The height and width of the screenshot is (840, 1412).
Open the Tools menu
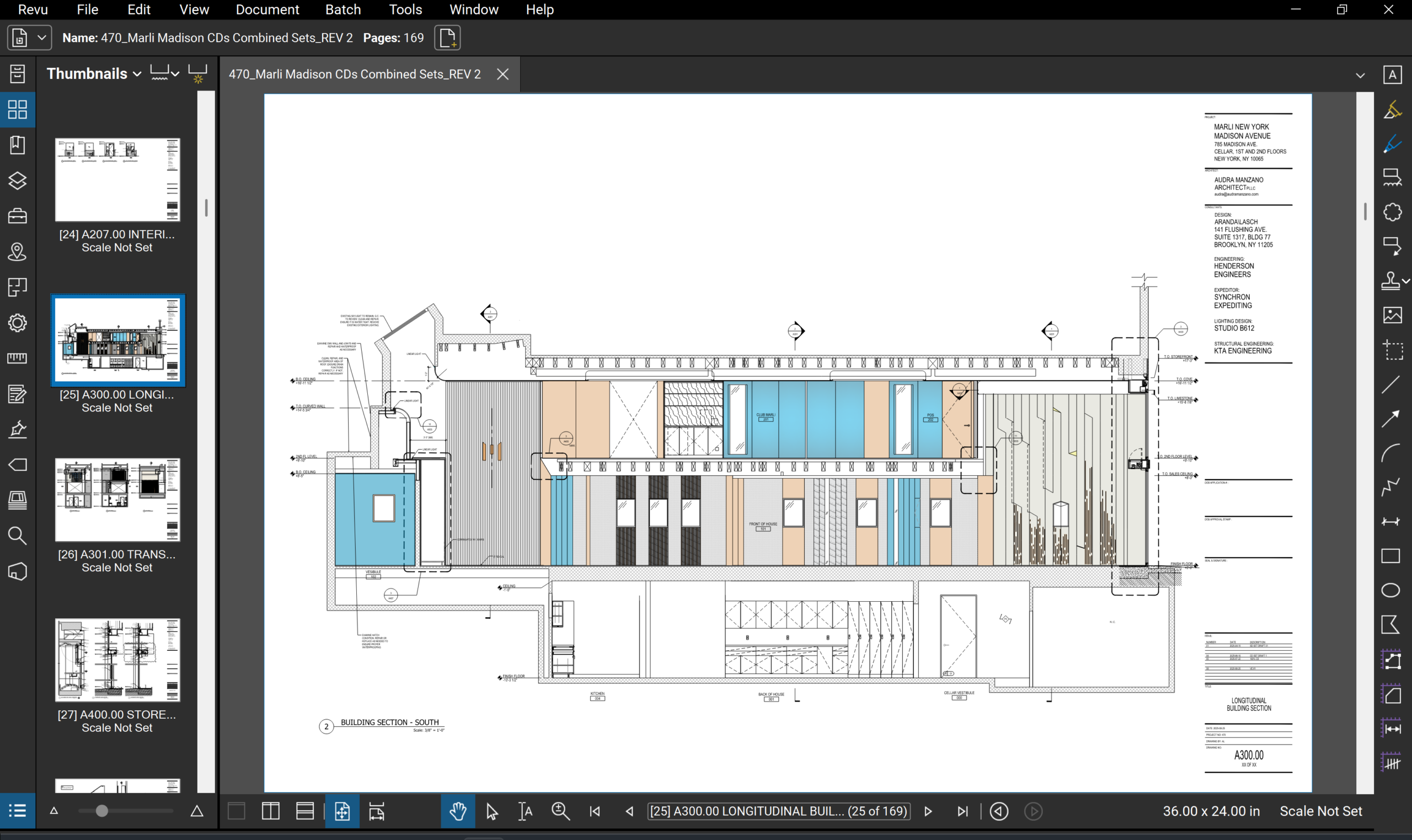pyautogui.click(x=405, y=9)
